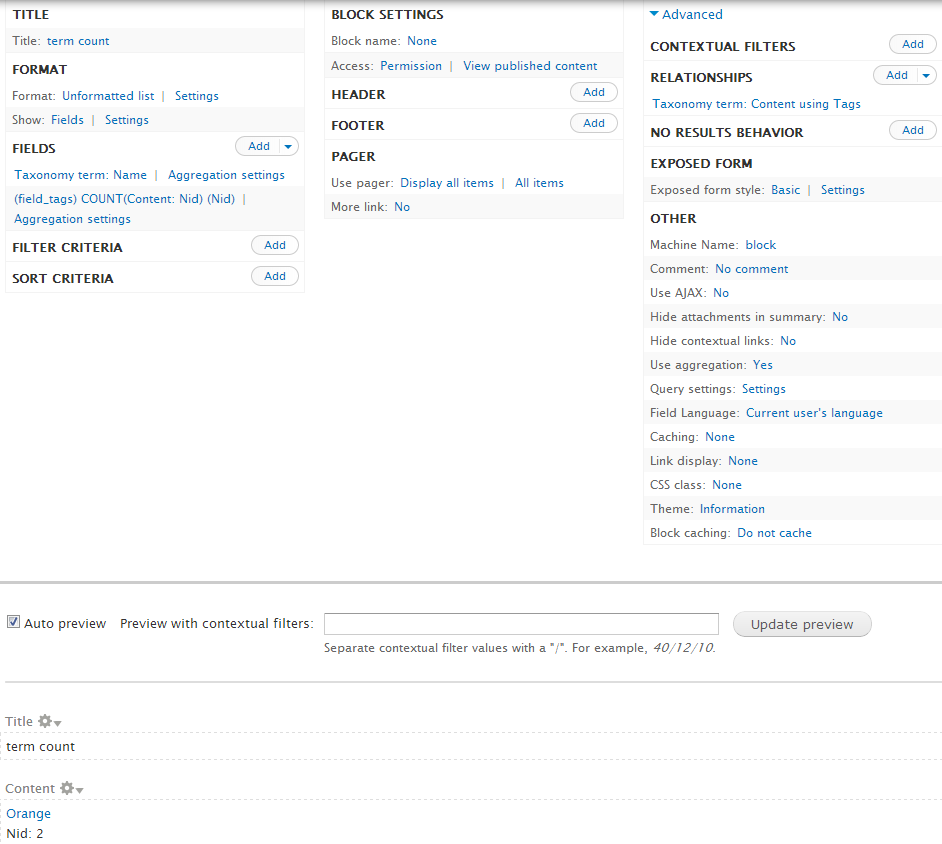942x844 pixels.
Task: Change the Display all items pager setting
Action: tap(447, 183)
